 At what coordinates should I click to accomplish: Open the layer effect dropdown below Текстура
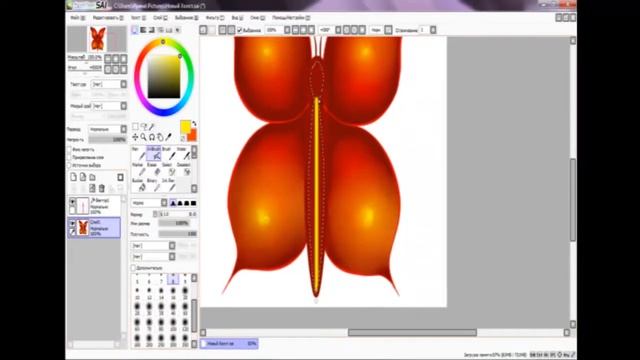click(x=109, y=106)
